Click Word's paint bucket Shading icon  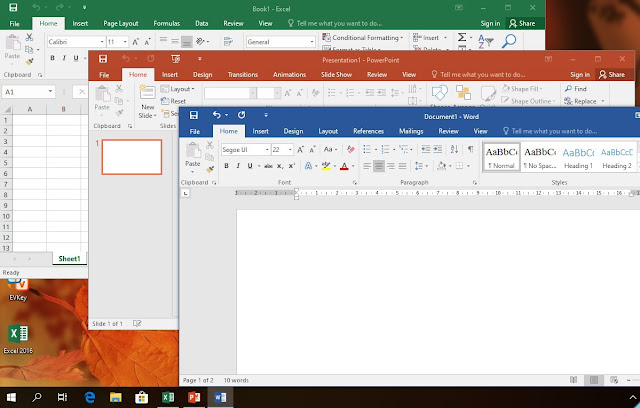click(x=442, y=166)
